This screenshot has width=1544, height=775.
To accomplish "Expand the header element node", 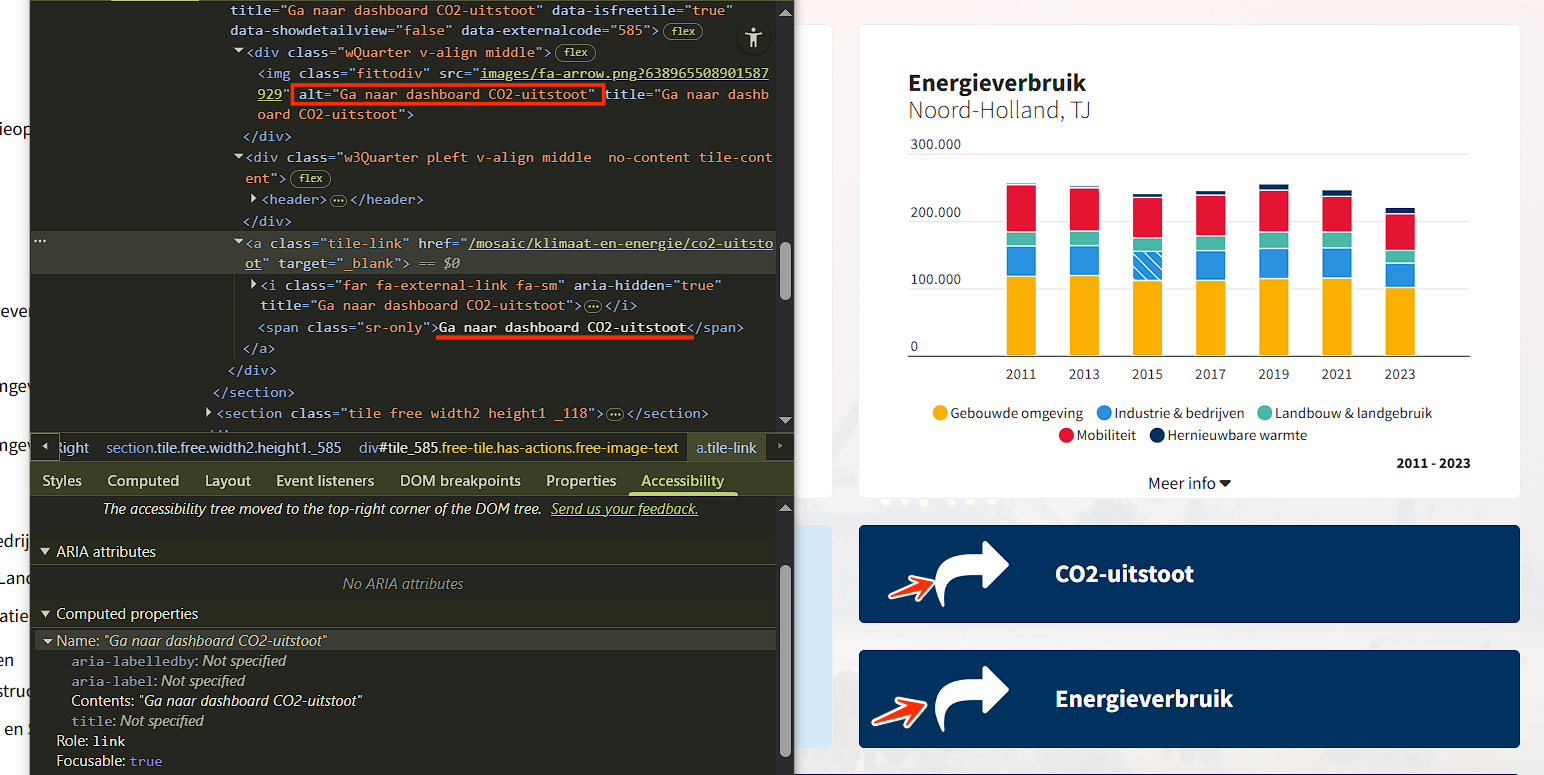I will [254, 200].
